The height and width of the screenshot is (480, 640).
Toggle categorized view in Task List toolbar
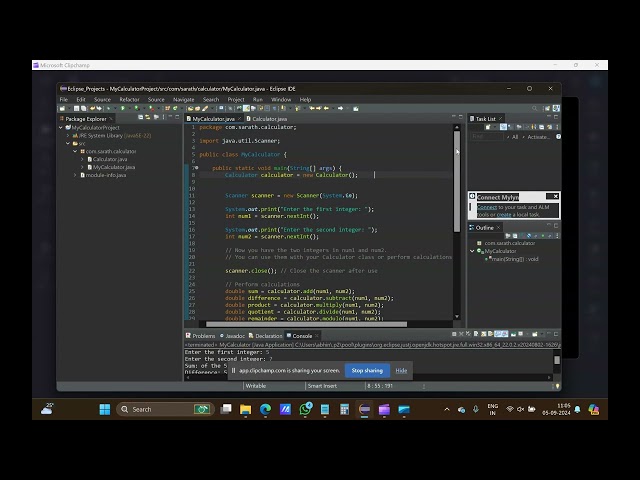[x=504, y=127]
